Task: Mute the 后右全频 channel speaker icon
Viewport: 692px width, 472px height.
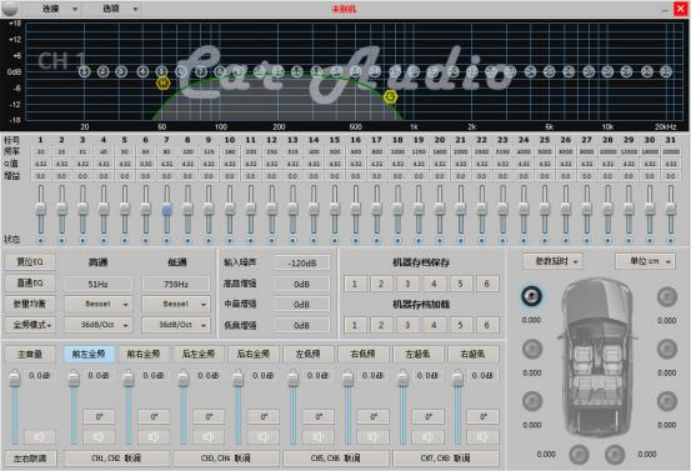Action: pos(263,437)
